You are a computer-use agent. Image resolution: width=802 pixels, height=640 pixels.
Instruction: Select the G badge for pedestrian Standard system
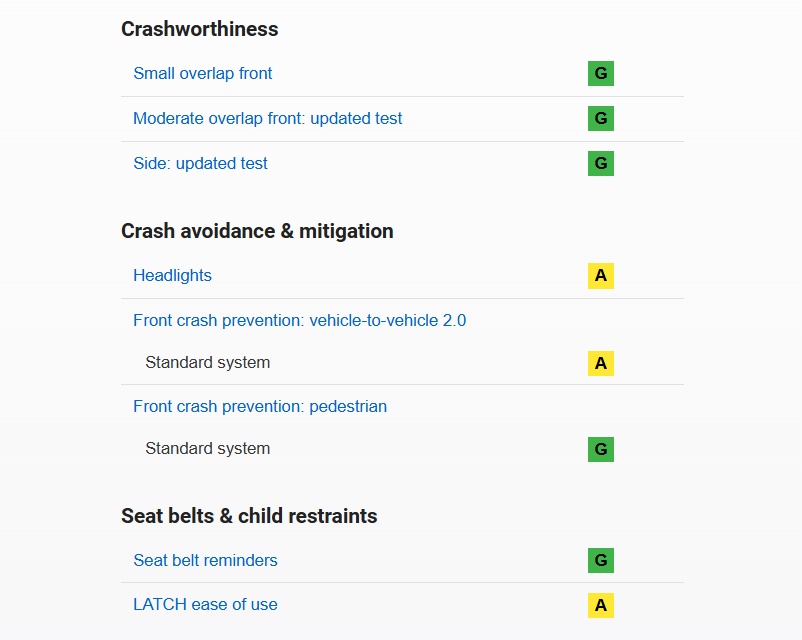[600, 448]
